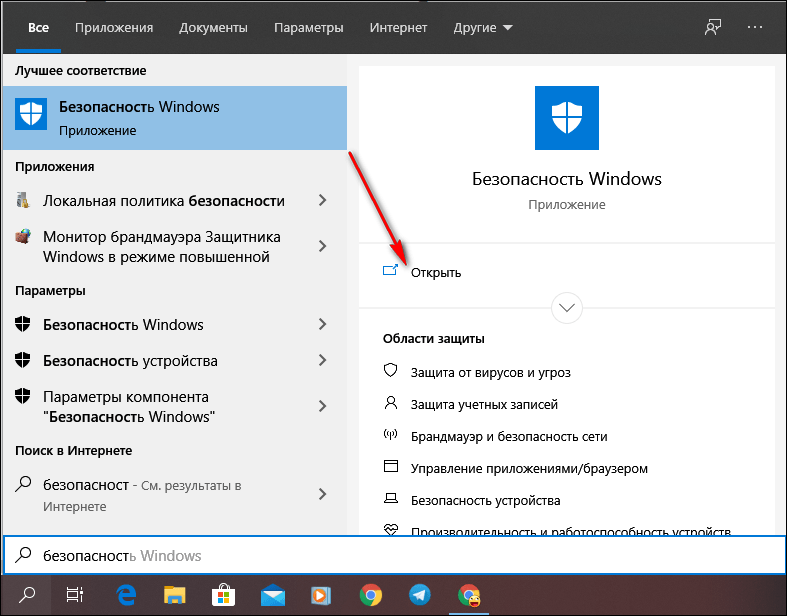Screen dimensions: 787x616
Task: Open the media player taskbar icon
Action: pyautogui.click(x=321, y=596)
